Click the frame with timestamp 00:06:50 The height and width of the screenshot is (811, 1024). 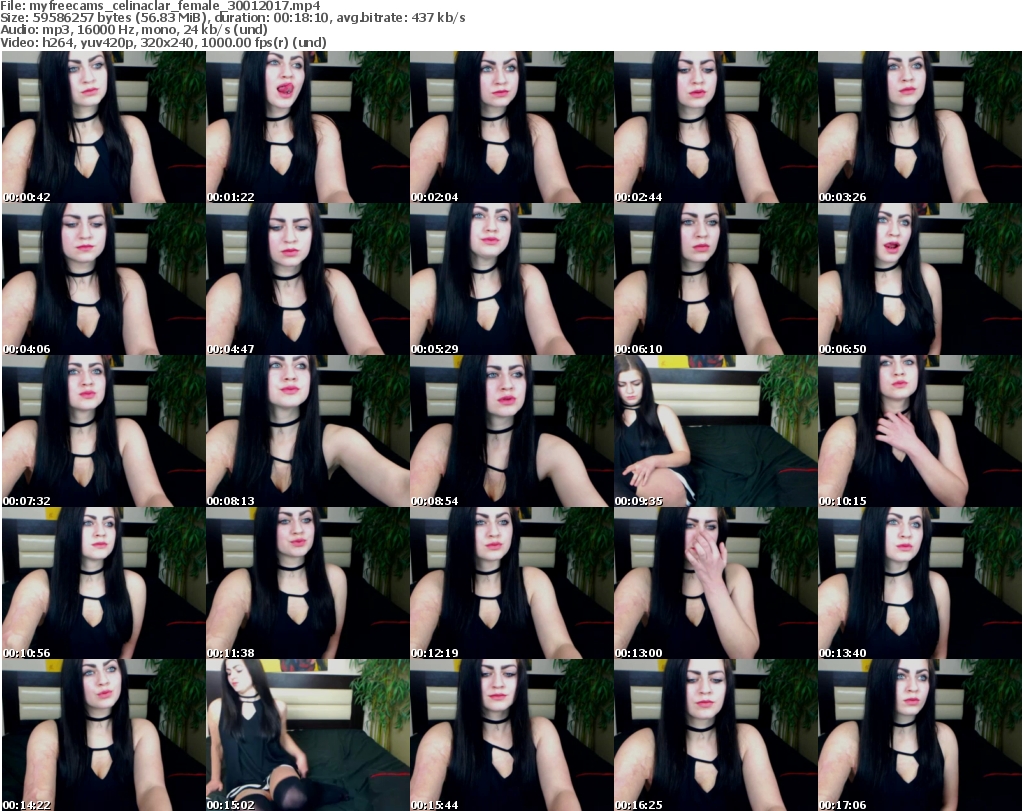point(920,279)
